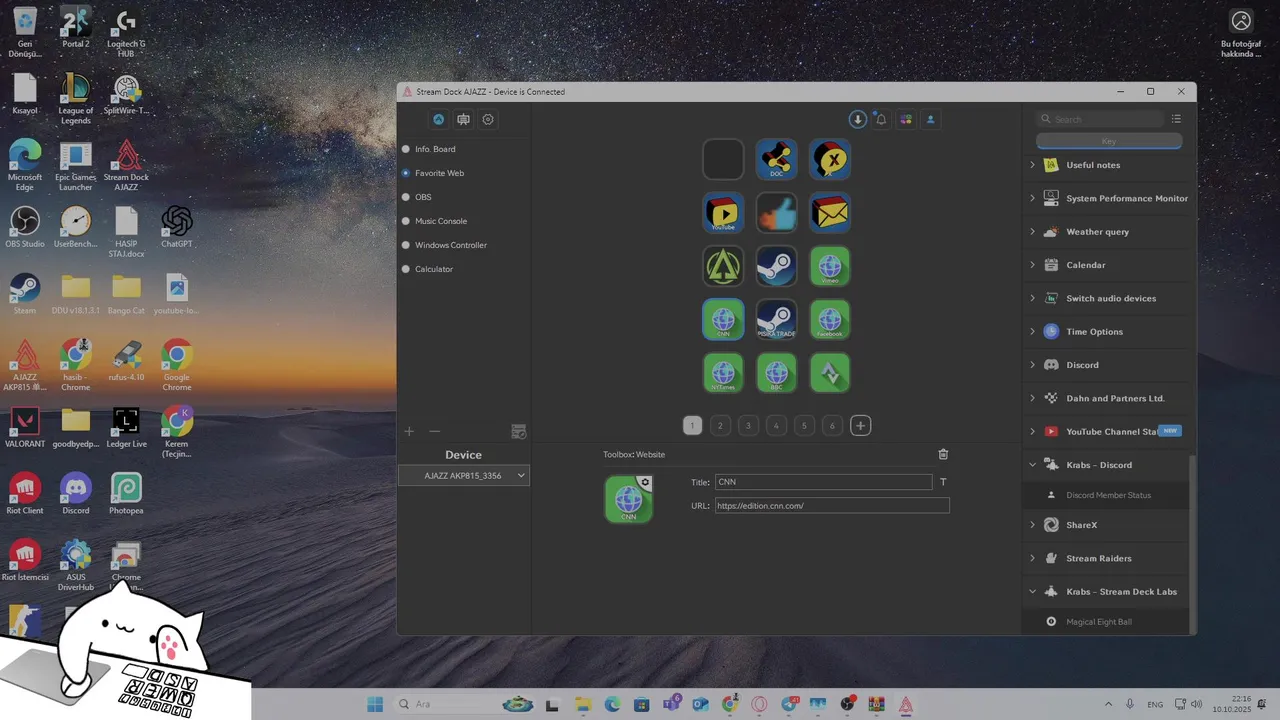
Task: Toggle the list view icon beside search
Action: pyautogui.click(x=1176, y=119)
